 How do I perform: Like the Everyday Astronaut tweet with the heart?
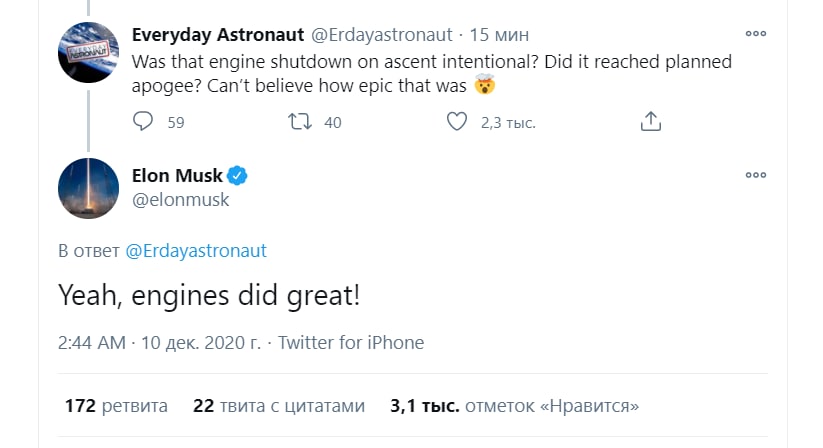(x=457, y=122)
